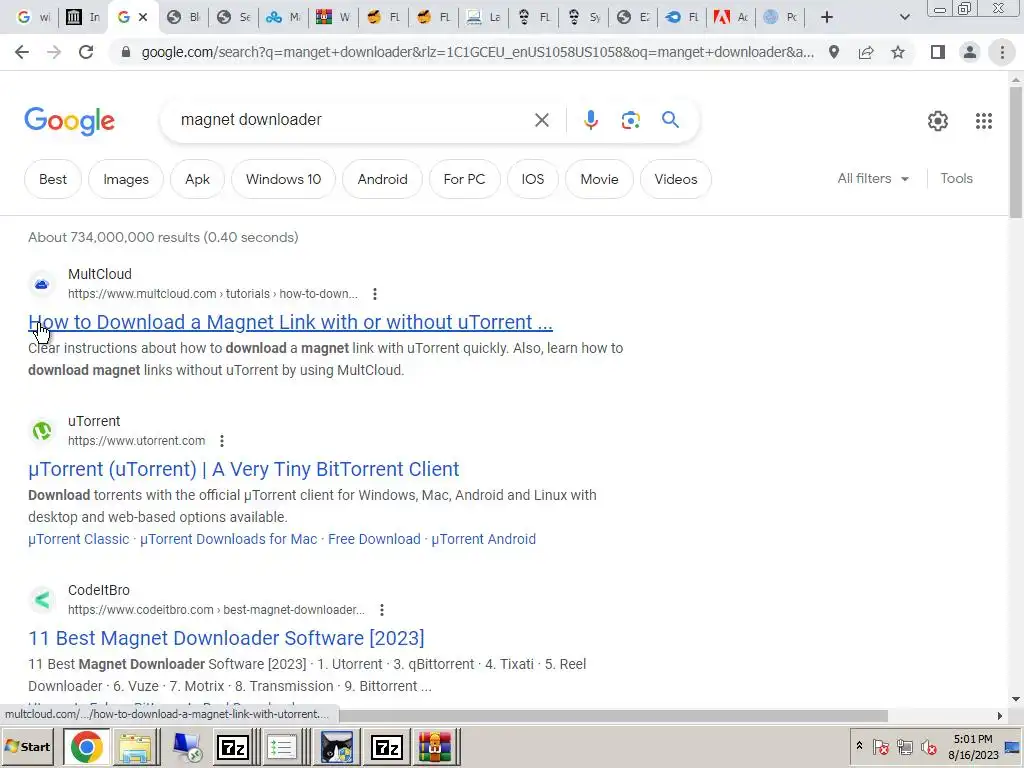Viewport: 1024px width, 768px height.
Task: Open a new browser tab
Action: pos(827,17)
